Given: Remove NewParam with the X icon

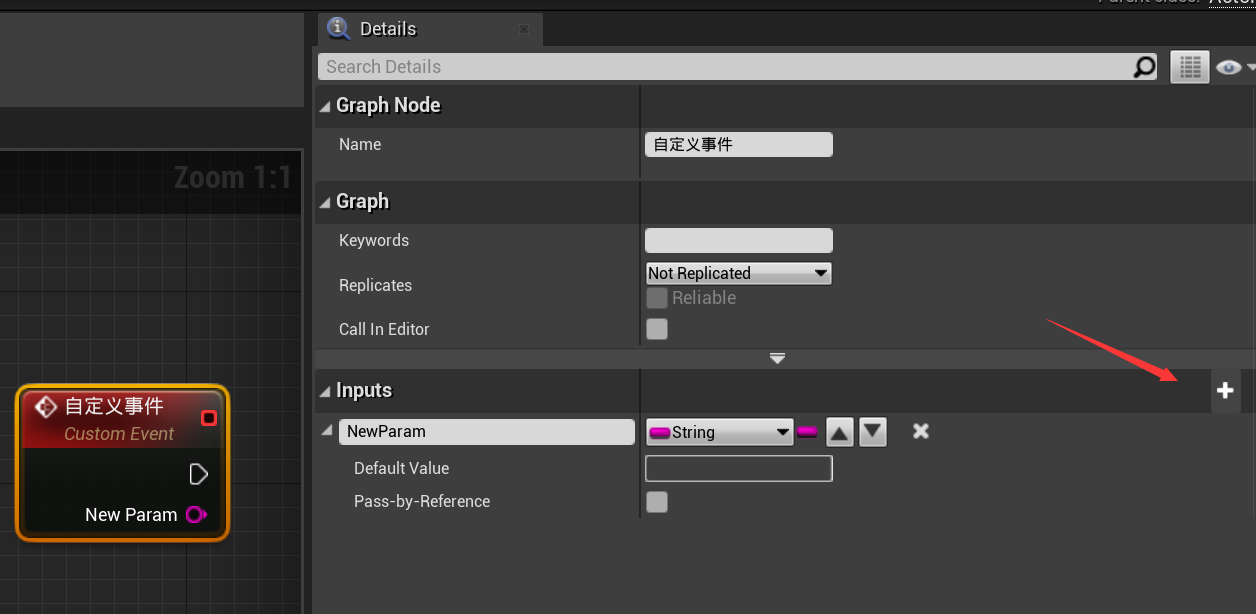Looking at the screenshot, I should click(921, 431).
